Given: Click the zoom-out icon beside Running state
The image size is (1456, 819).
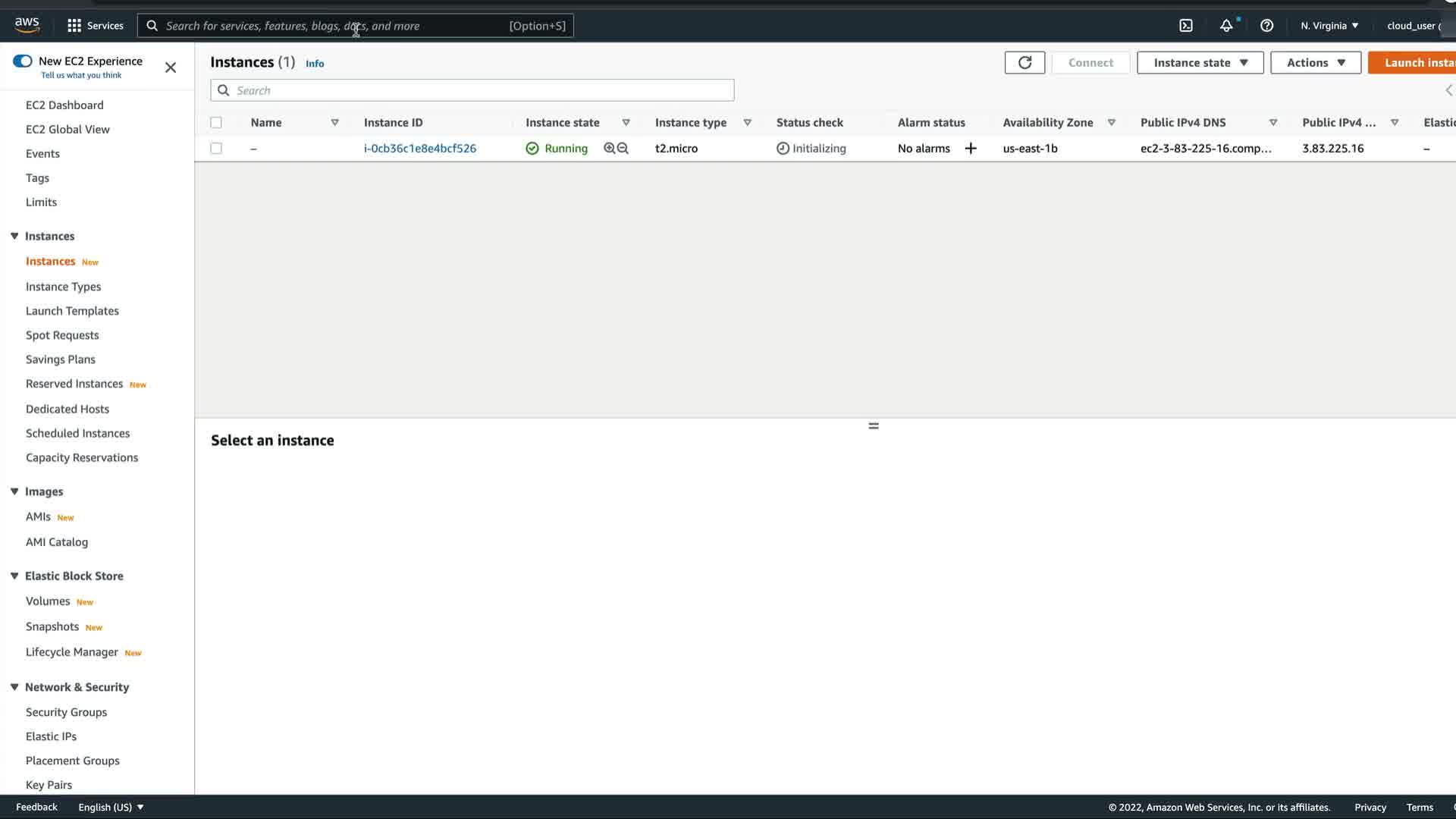Looking at the screenshot, I should click(x=623, y=149).
